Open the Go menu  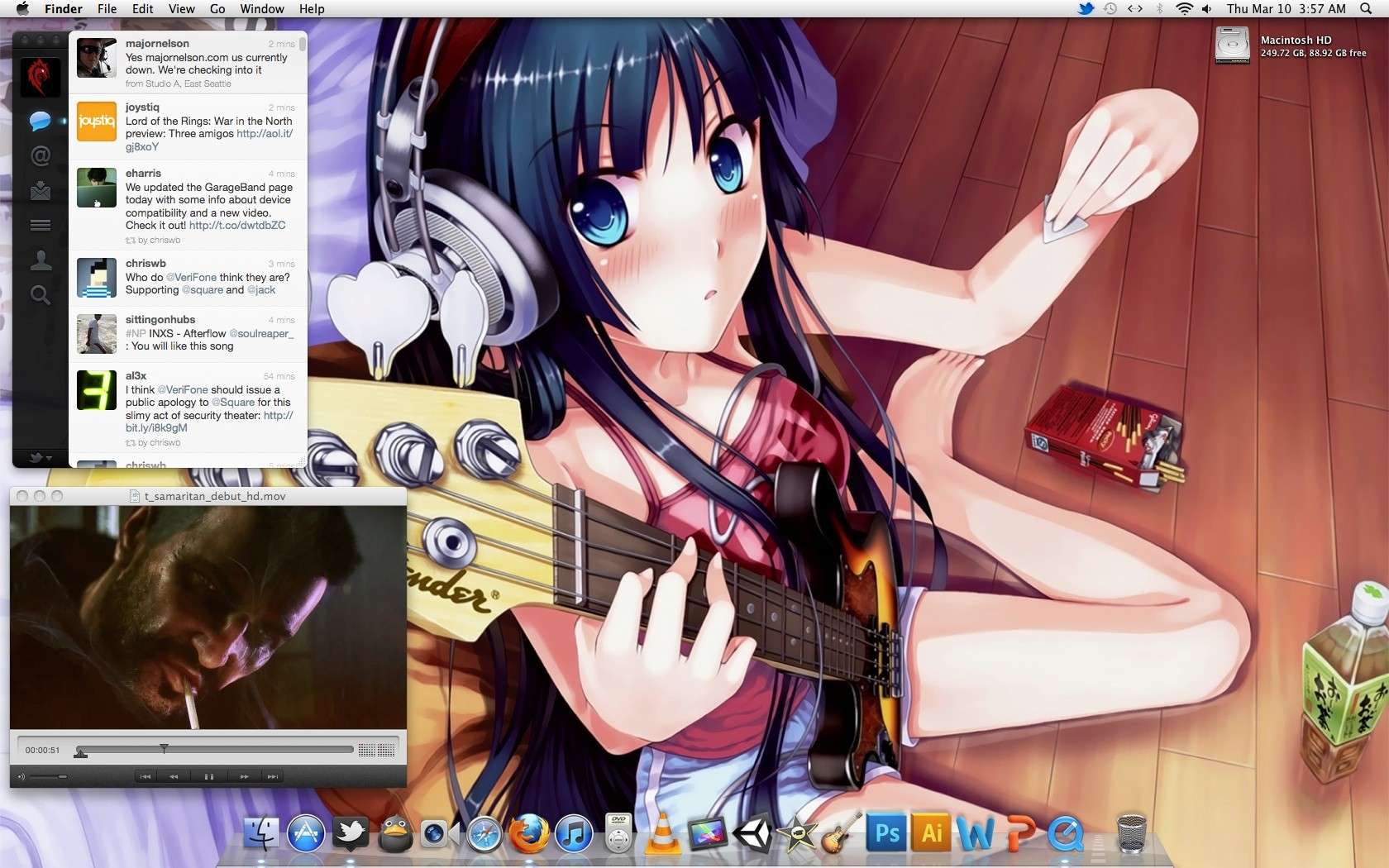[217, 9]
